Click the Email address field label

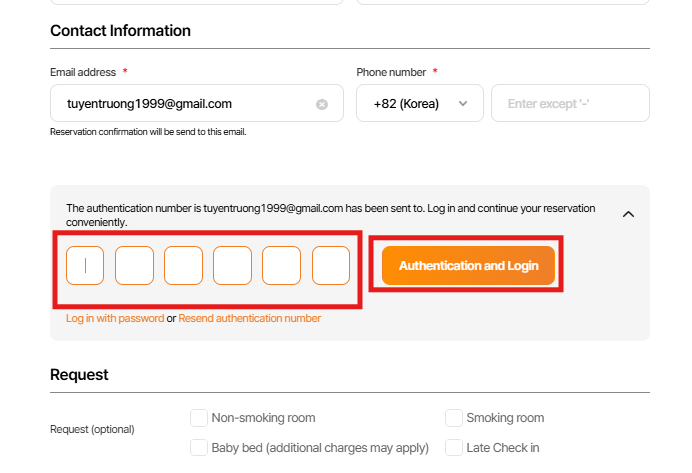[x=84, y=73]
